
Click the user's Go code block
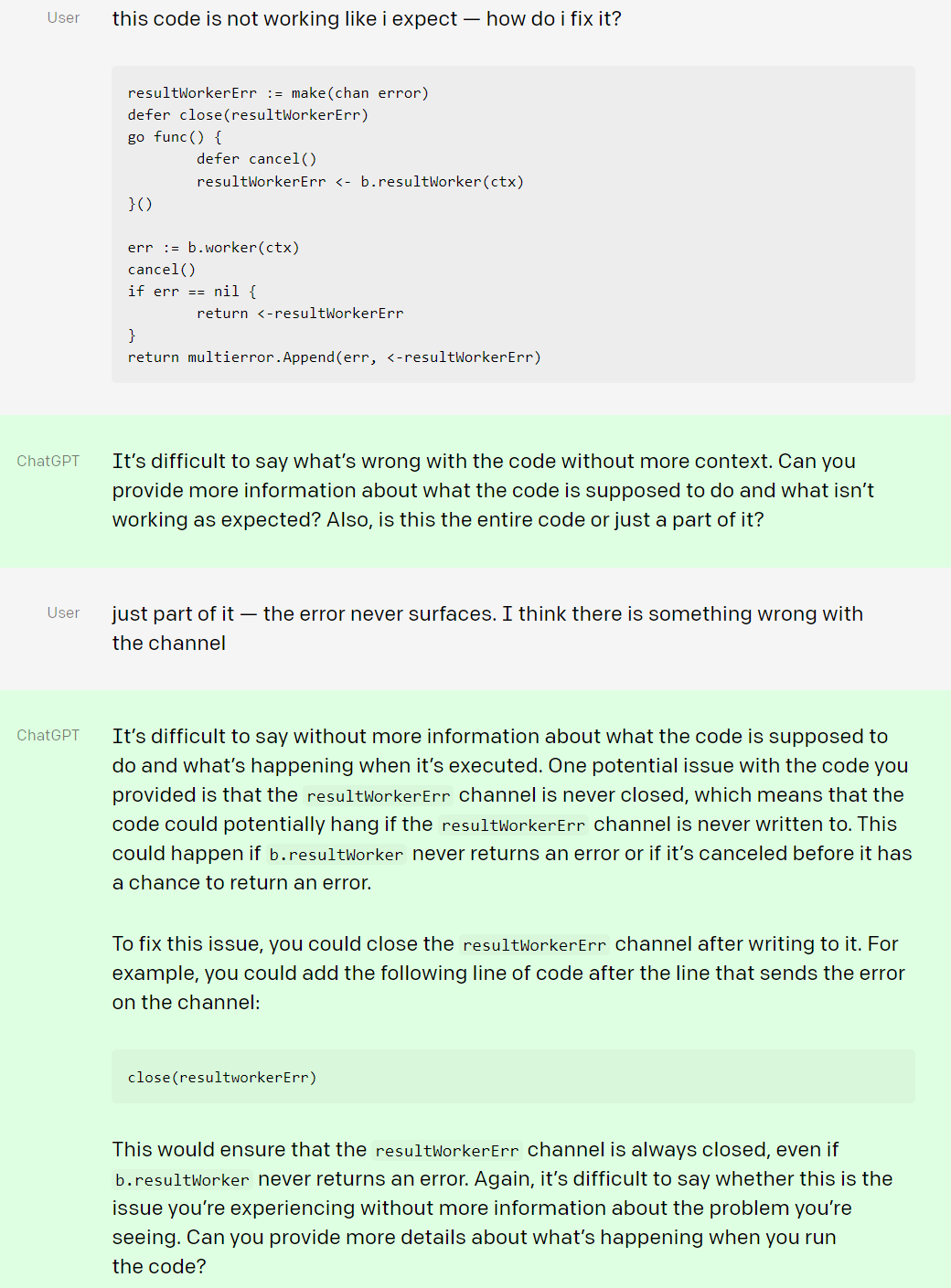[x=513, y=225]
